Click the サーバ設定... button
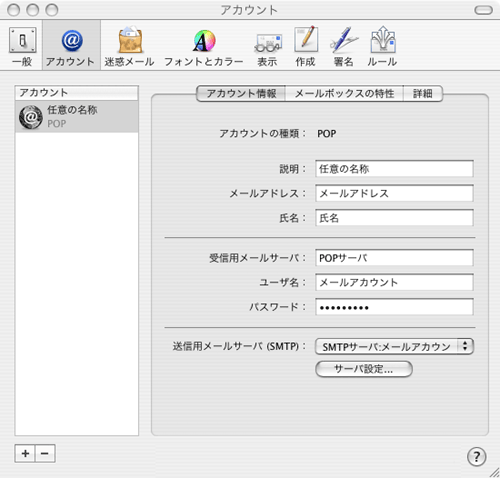This screenshot has height=478, width=500. click(364, 369)
